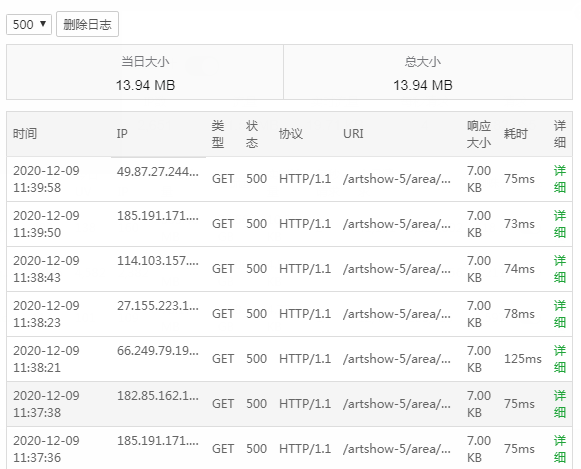Open 详细 details for the 125ms log entry
The width and height of the screenshot is (581, 469).
pos(560,359)
